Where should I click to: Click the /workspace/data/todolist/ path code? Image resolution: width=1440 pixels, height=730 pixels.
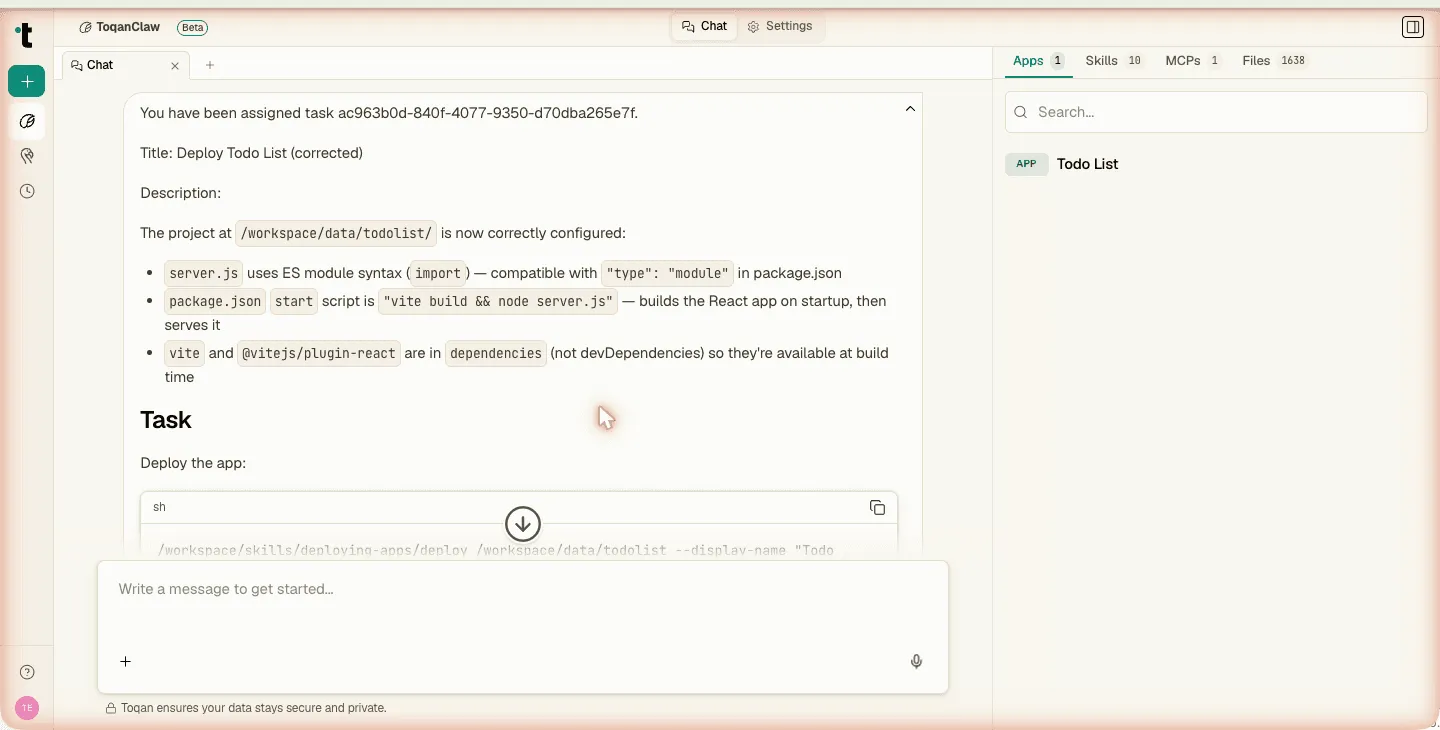(336, 233)
